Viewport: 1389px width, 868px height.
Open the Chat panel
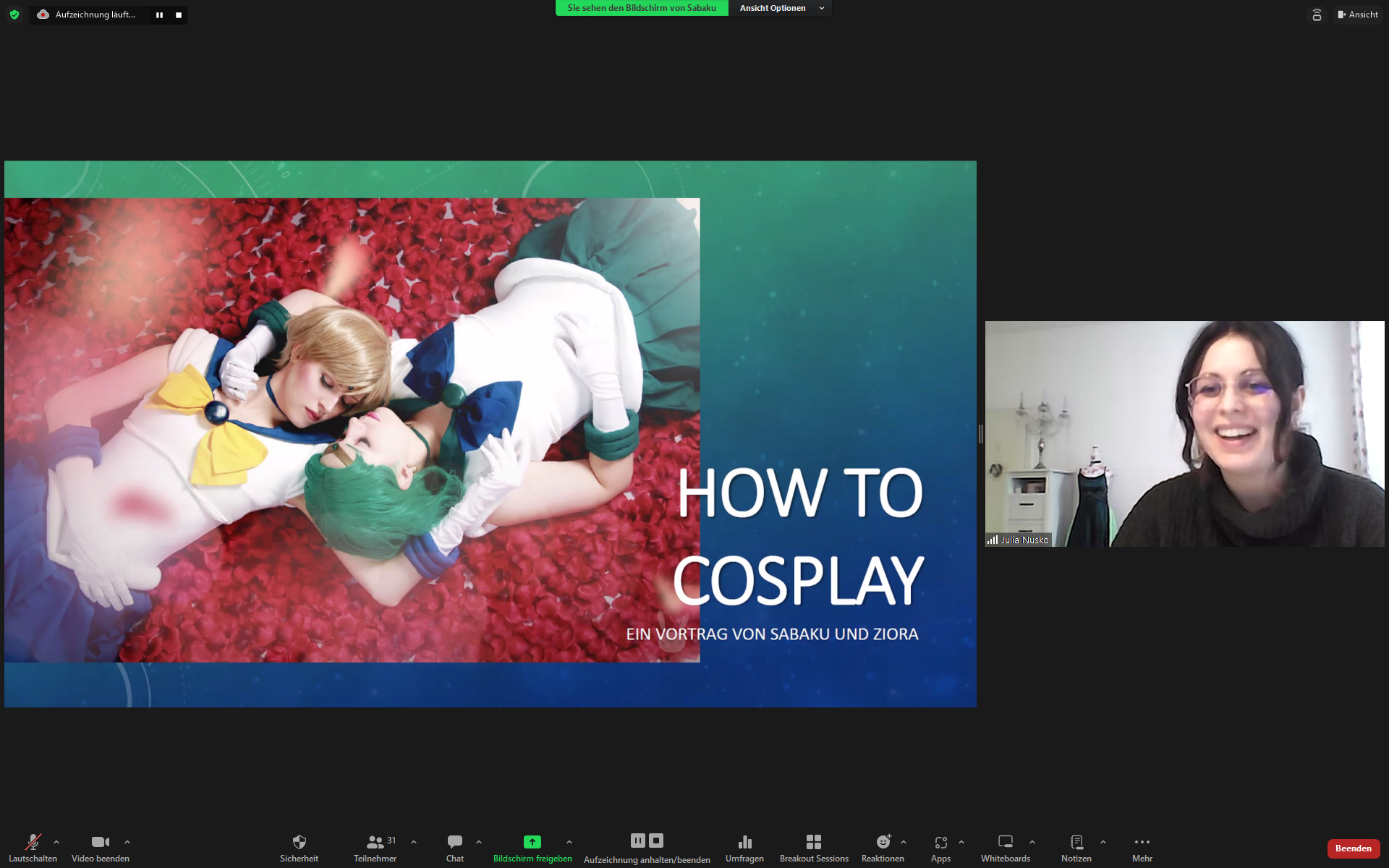pyautogui.click(x=455, y=848)
